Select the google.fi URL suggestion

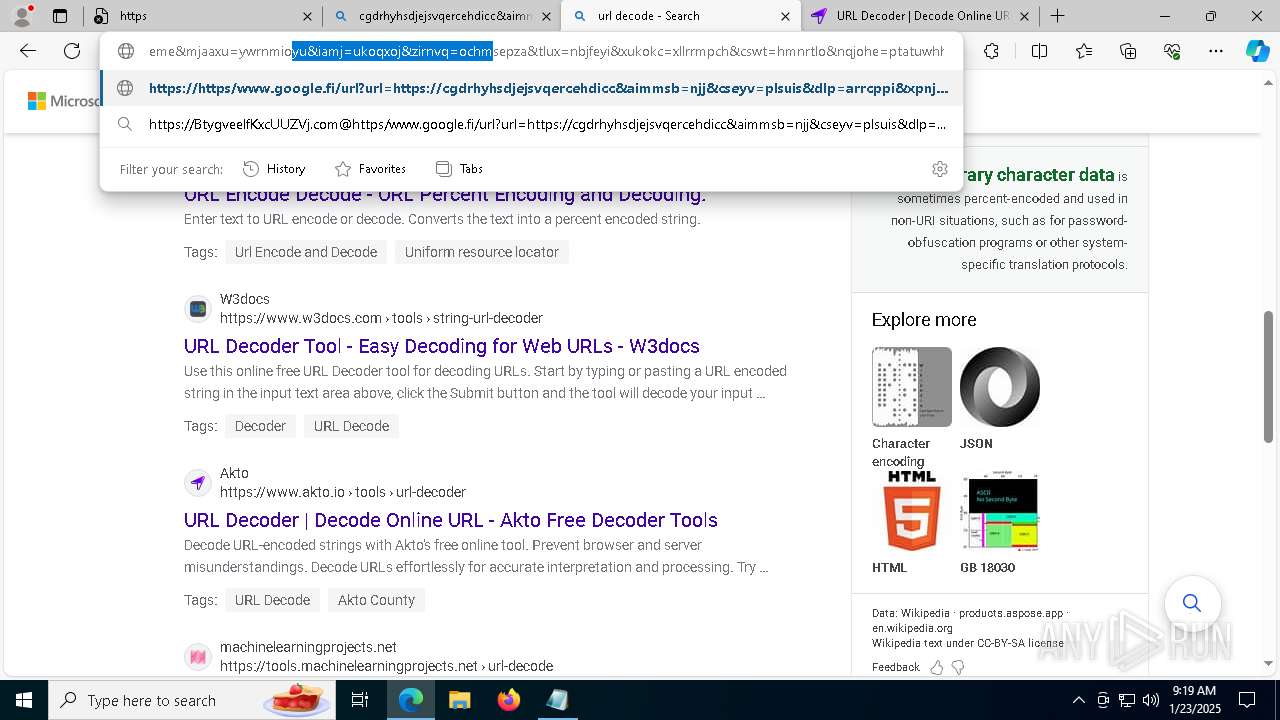[x=531, y=88]
